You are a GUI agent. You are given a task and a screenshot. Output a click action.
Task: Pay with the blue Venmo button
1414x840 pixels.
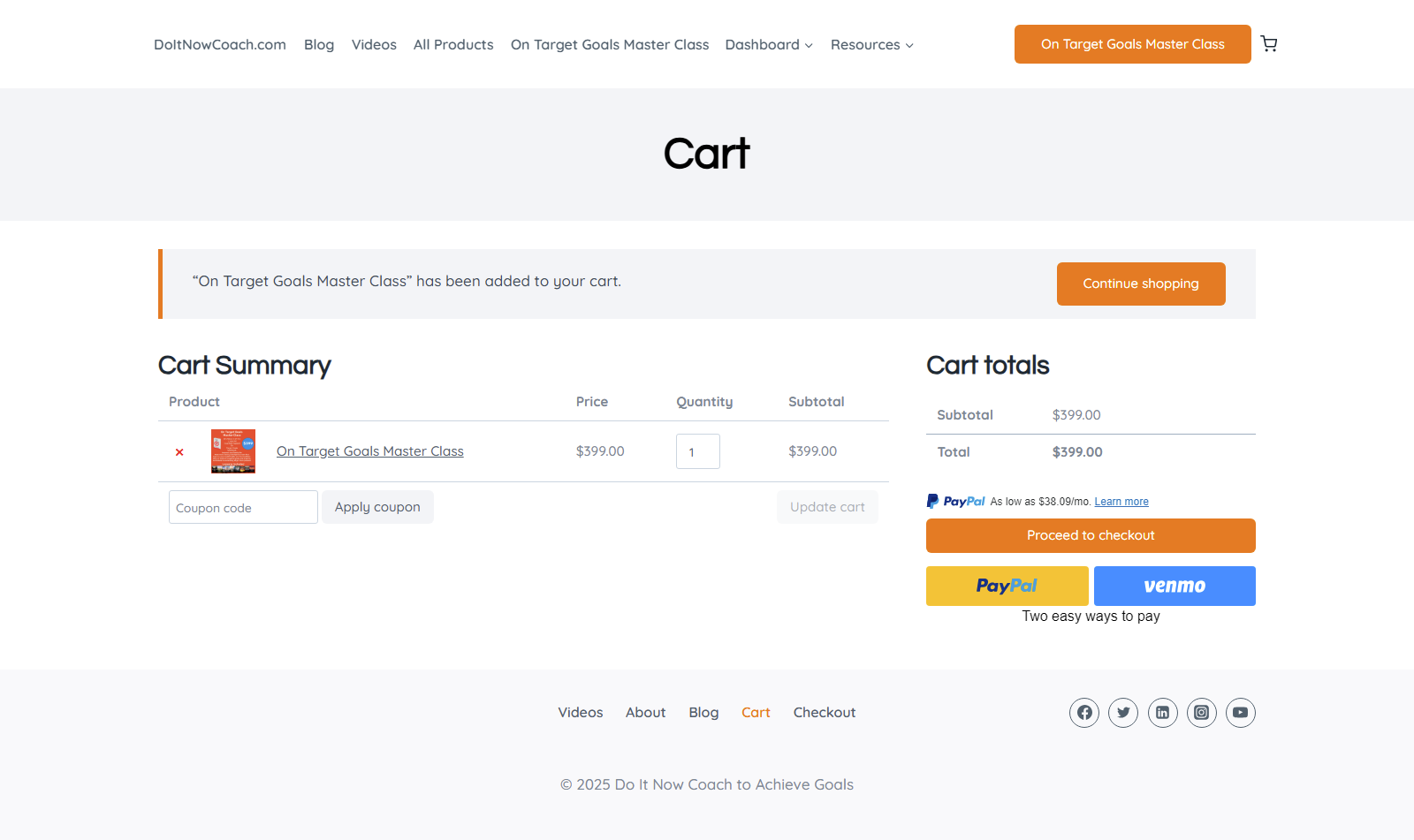(x=1175, y=586)
